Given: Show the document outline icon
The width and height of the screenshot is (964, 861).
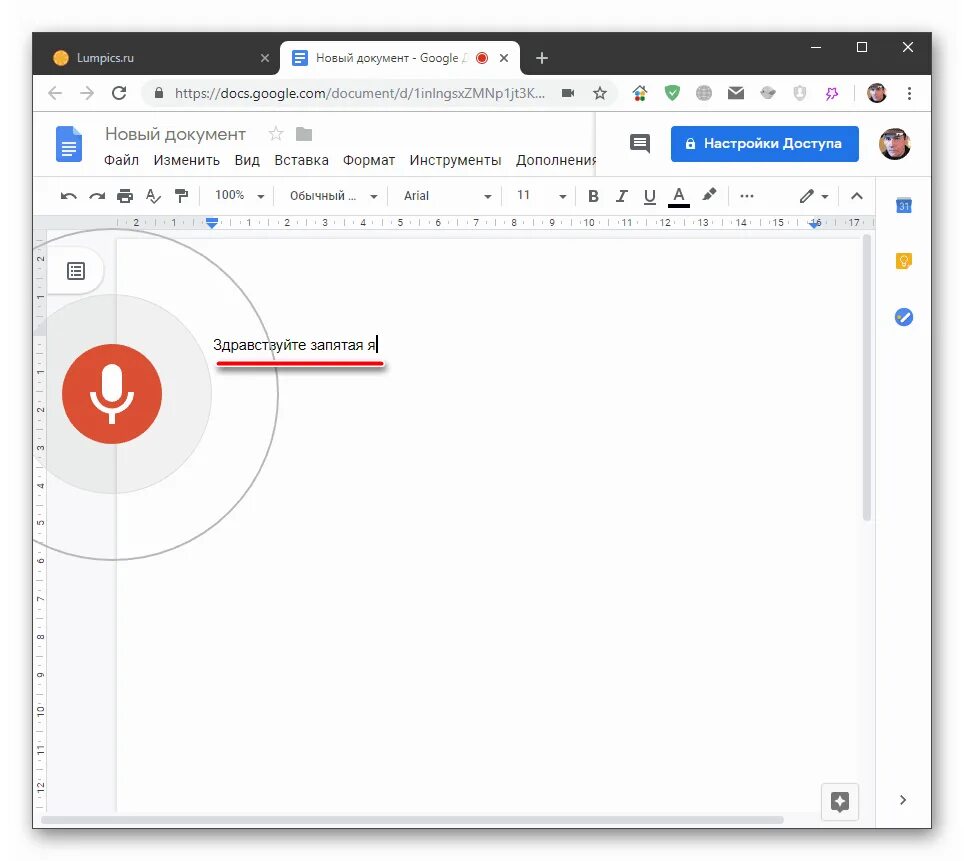Looking at the screenshot, I should coord(76,271).
